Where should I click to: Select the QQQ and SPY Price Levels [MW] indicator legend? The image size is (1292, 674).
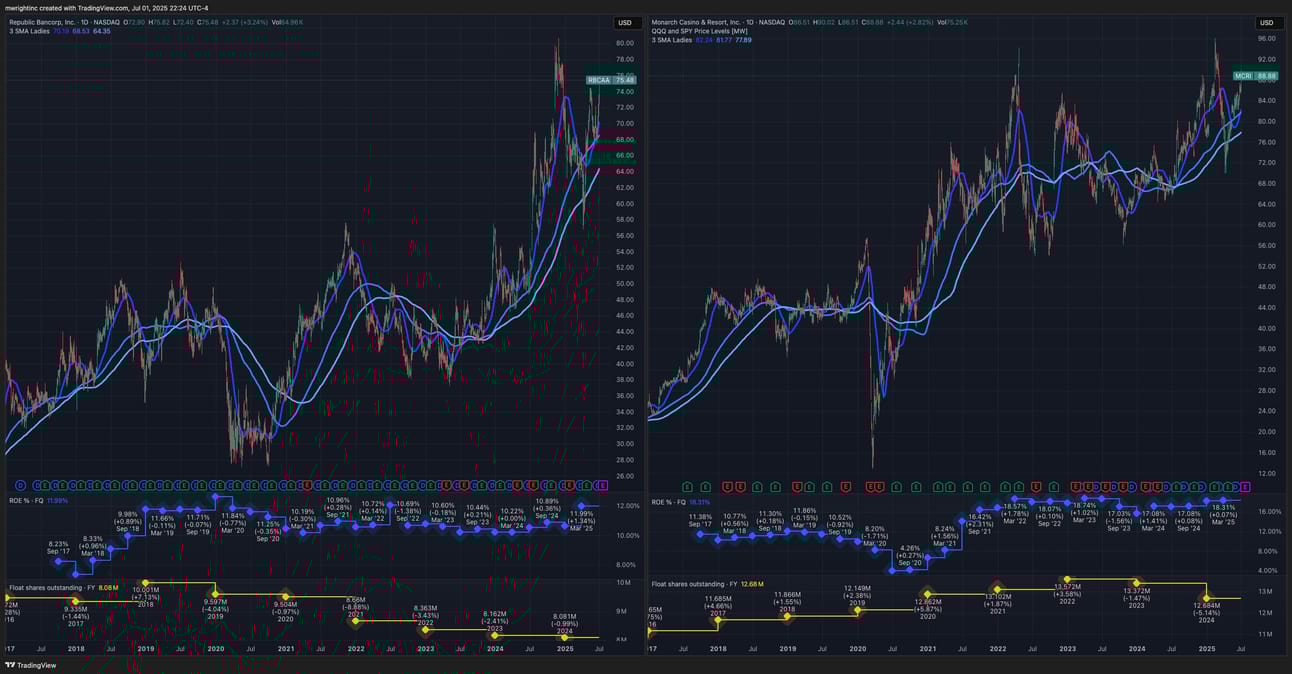700,31
